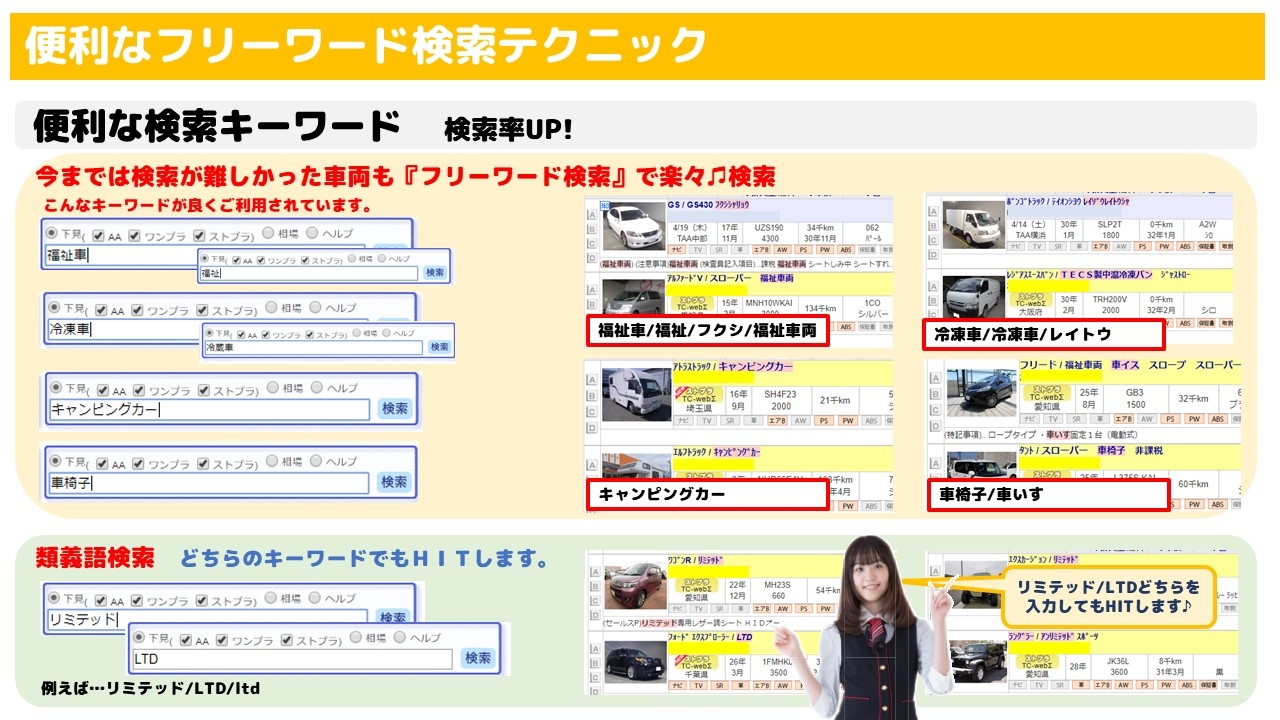Click 検索 button next to the キャンピングカー field
Image resolution: width=1280 pixels, height=720 pixels.
395,408
